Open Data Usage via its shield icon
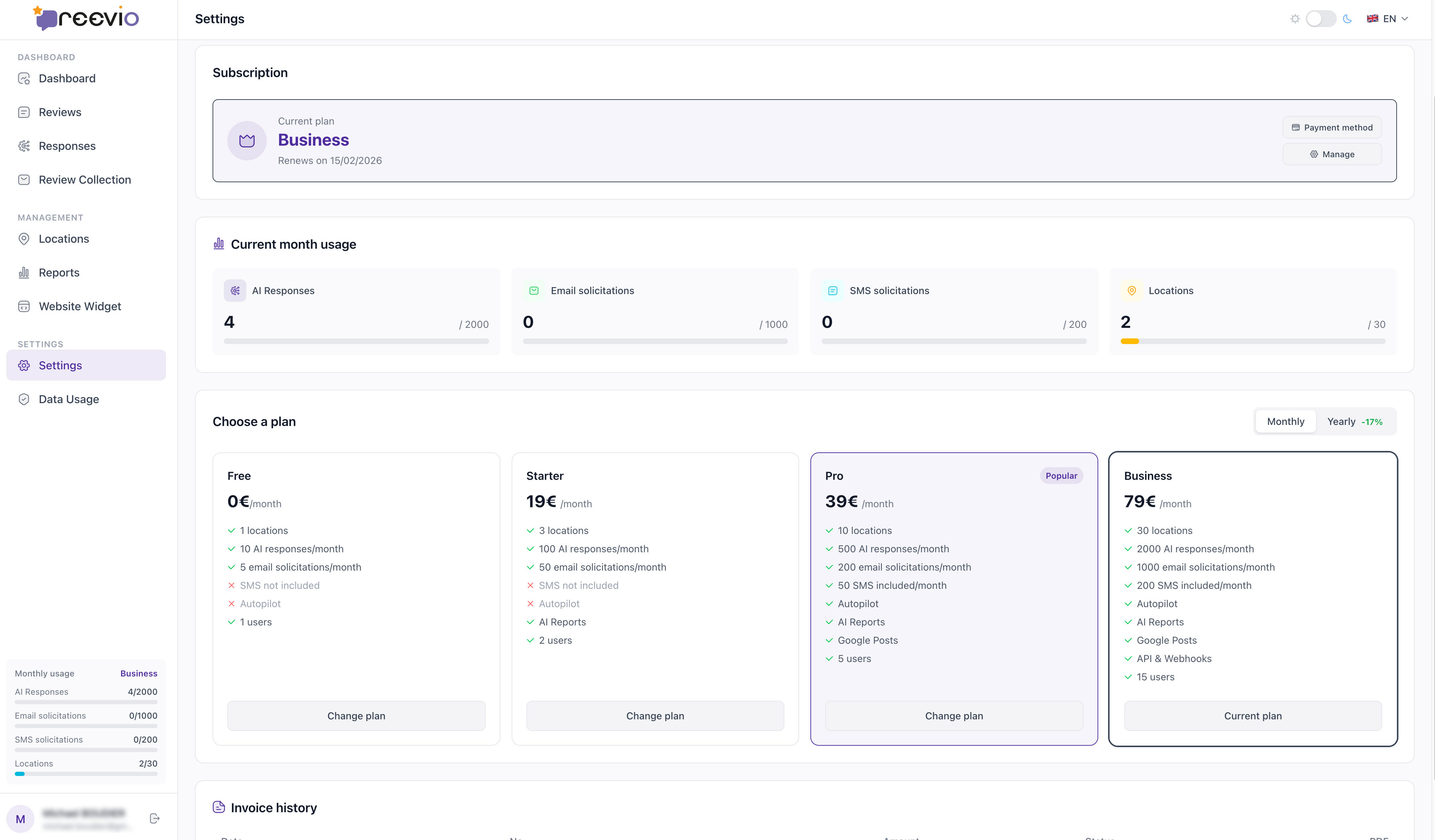Image resolution: width=1435 pixels, height=840 pixels. (x=24, y=399)
